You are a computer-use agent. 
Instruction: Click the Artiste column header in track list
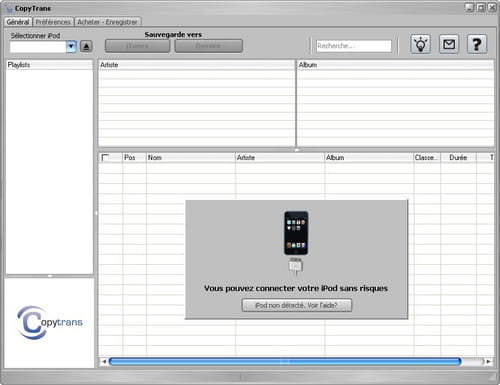(280, 157)
